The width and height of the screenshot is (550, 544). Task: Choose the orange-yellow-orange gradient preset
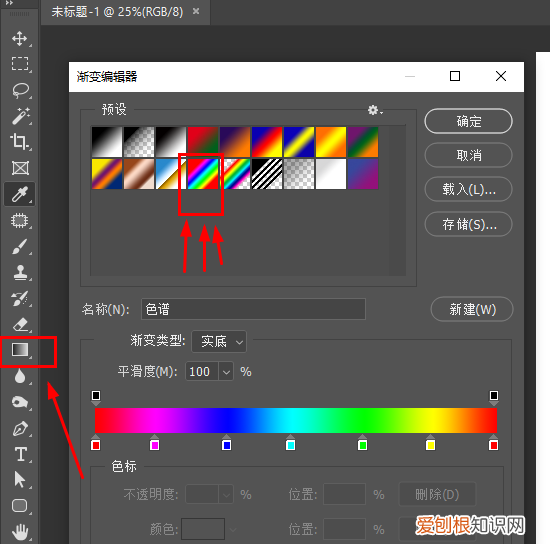[331, 142]
